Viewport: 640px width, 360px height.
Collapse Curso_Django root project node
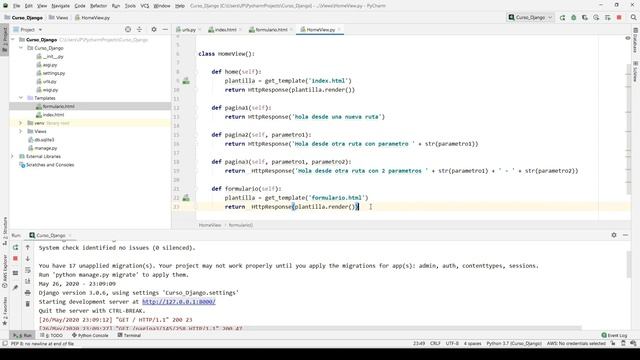click(x=13, y=40)
